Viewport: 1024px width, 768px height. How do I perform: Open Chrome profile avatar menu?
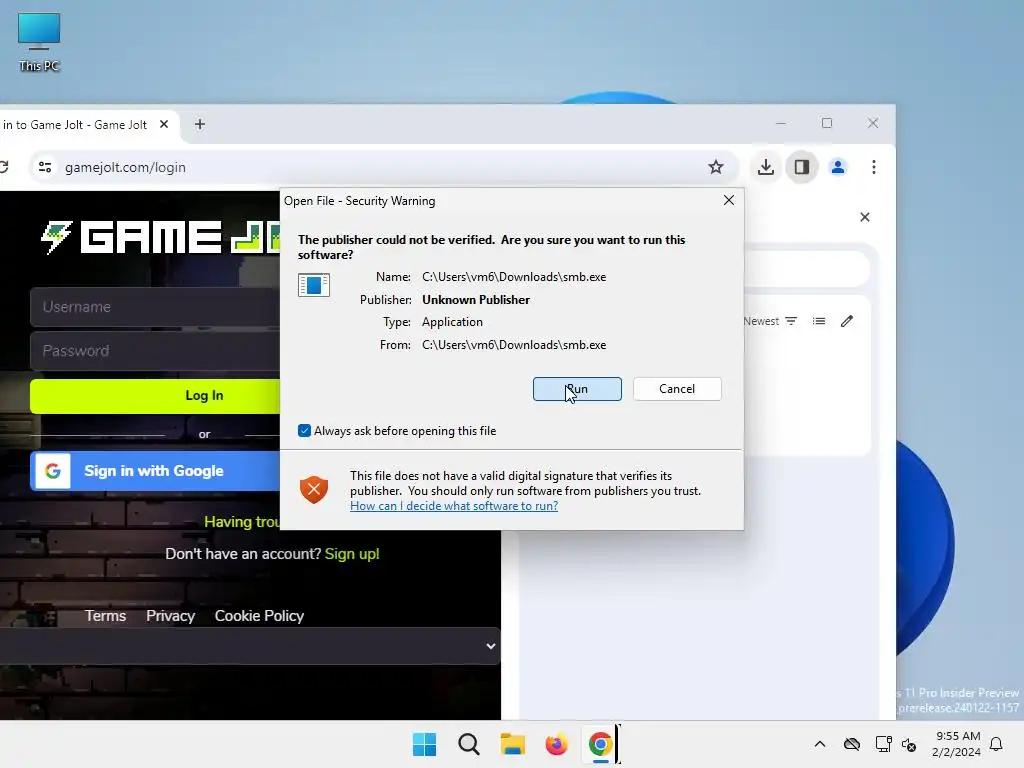coord(837,167)
